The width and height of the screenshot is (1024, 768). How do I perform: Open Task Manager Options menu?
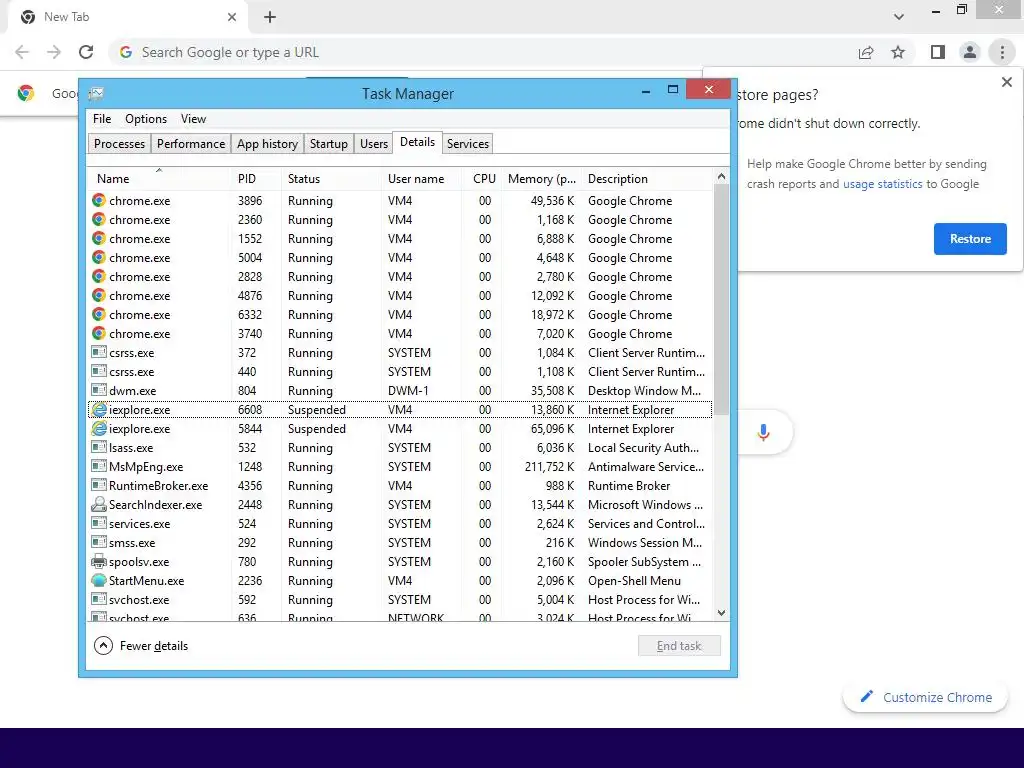tap(146, 119)
